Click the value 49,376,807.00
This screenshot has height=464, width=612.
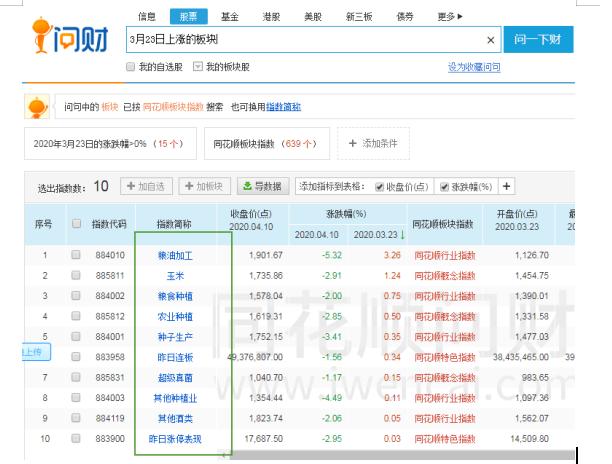tap(256, 357)
